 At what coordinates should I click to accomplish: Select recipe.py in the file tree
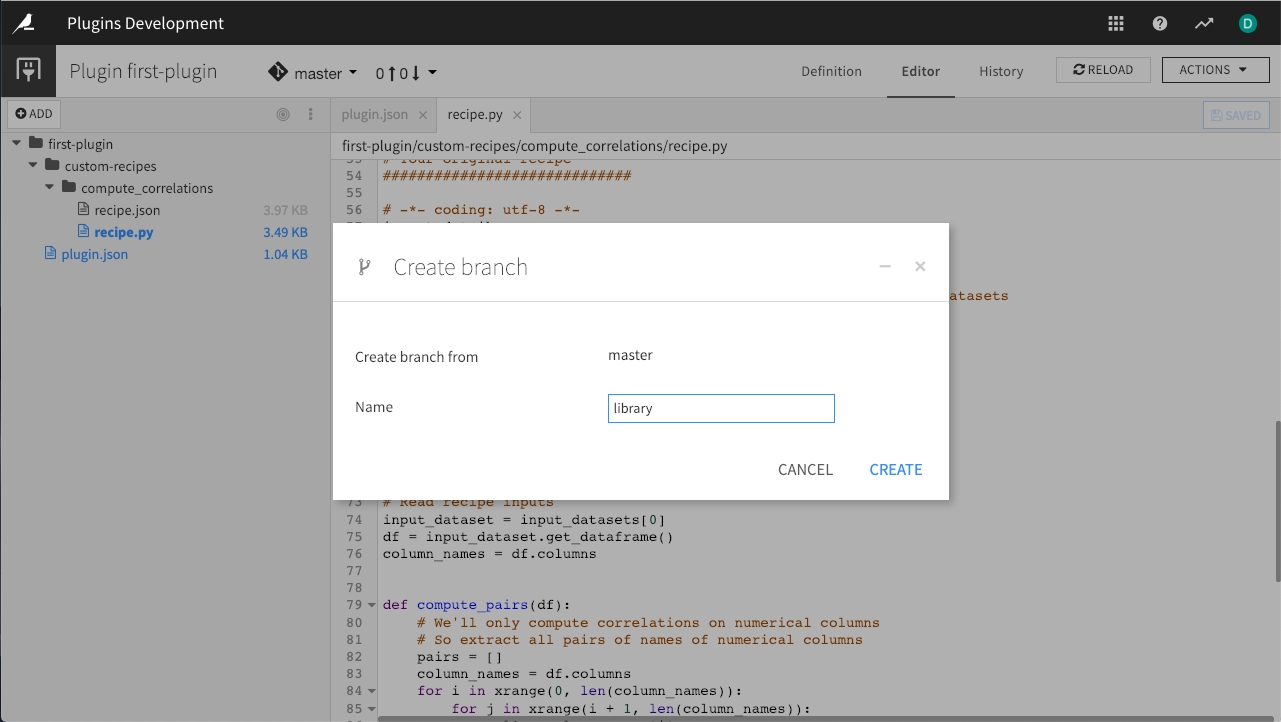(123, 232)
